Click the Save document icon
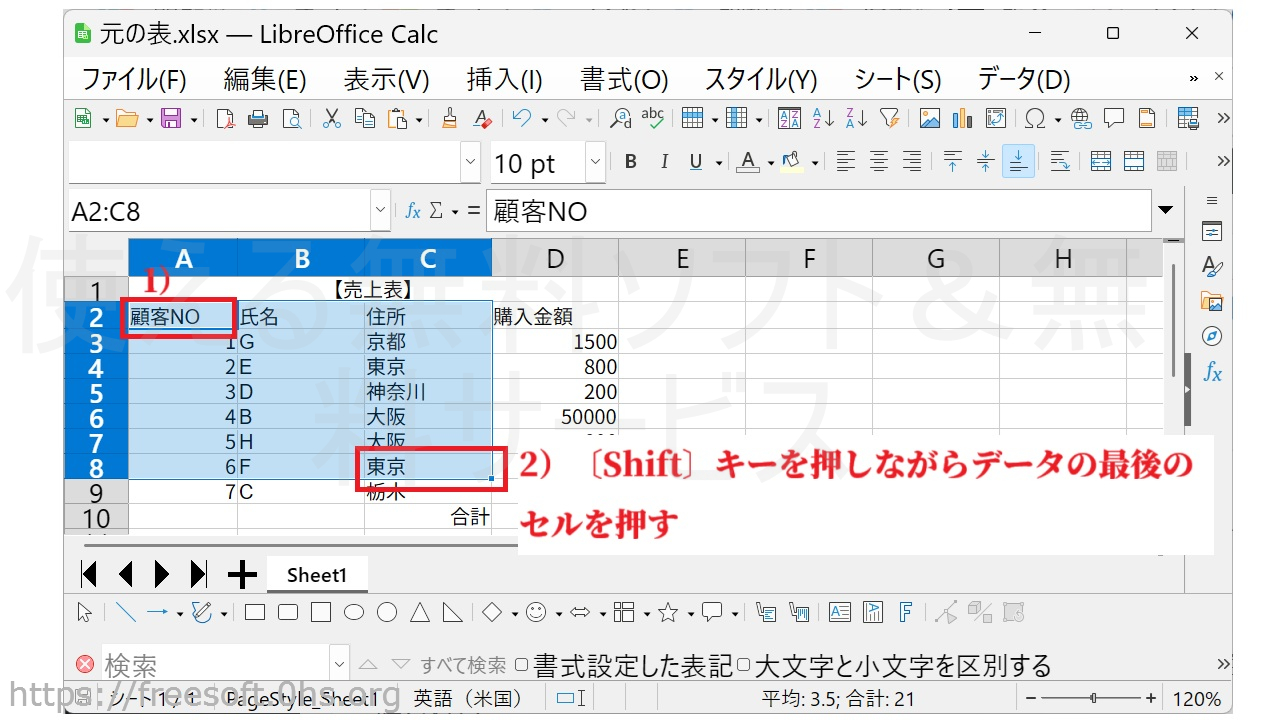 [x=171, y=119]
